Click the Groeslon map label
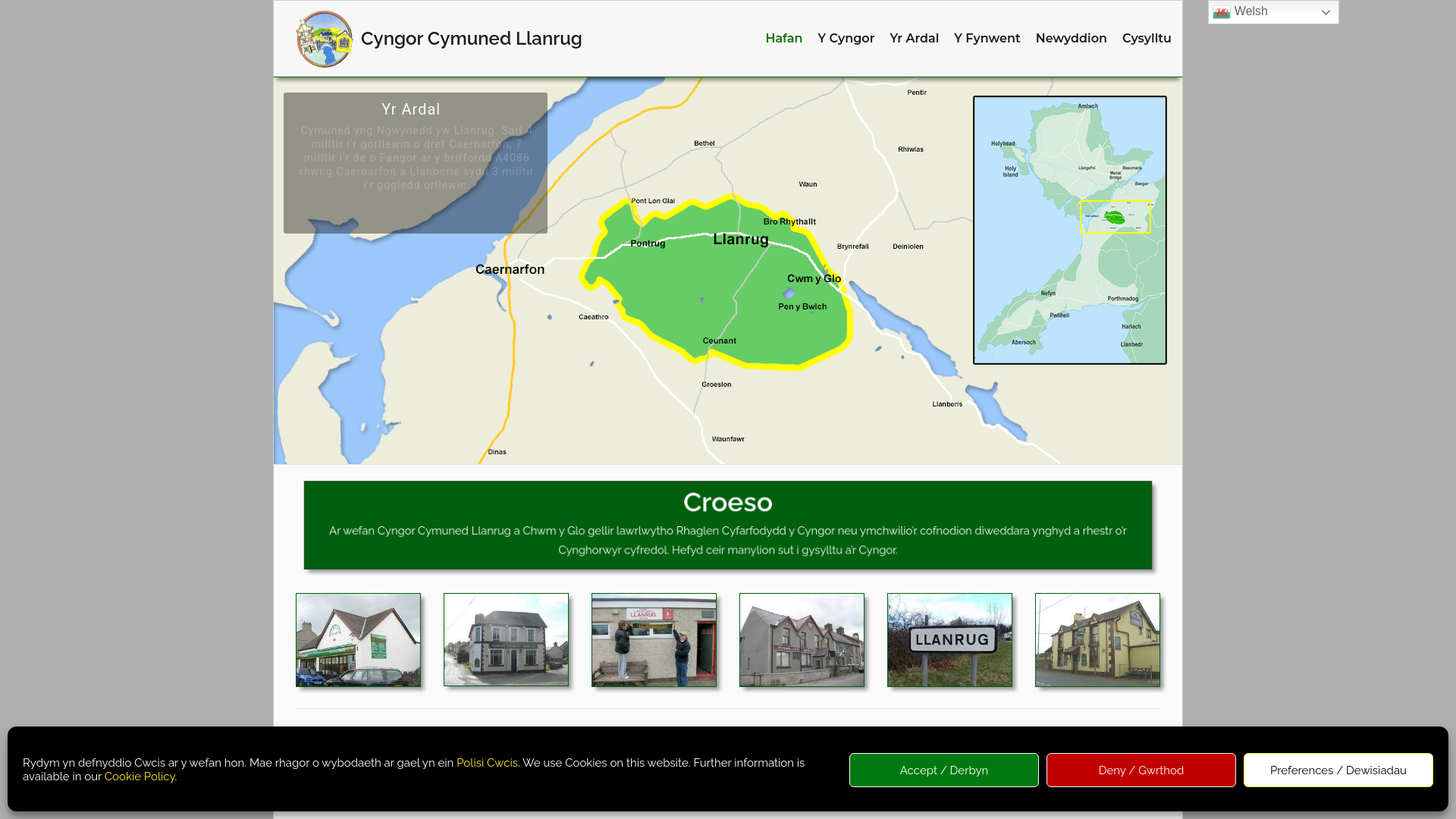 716,384
